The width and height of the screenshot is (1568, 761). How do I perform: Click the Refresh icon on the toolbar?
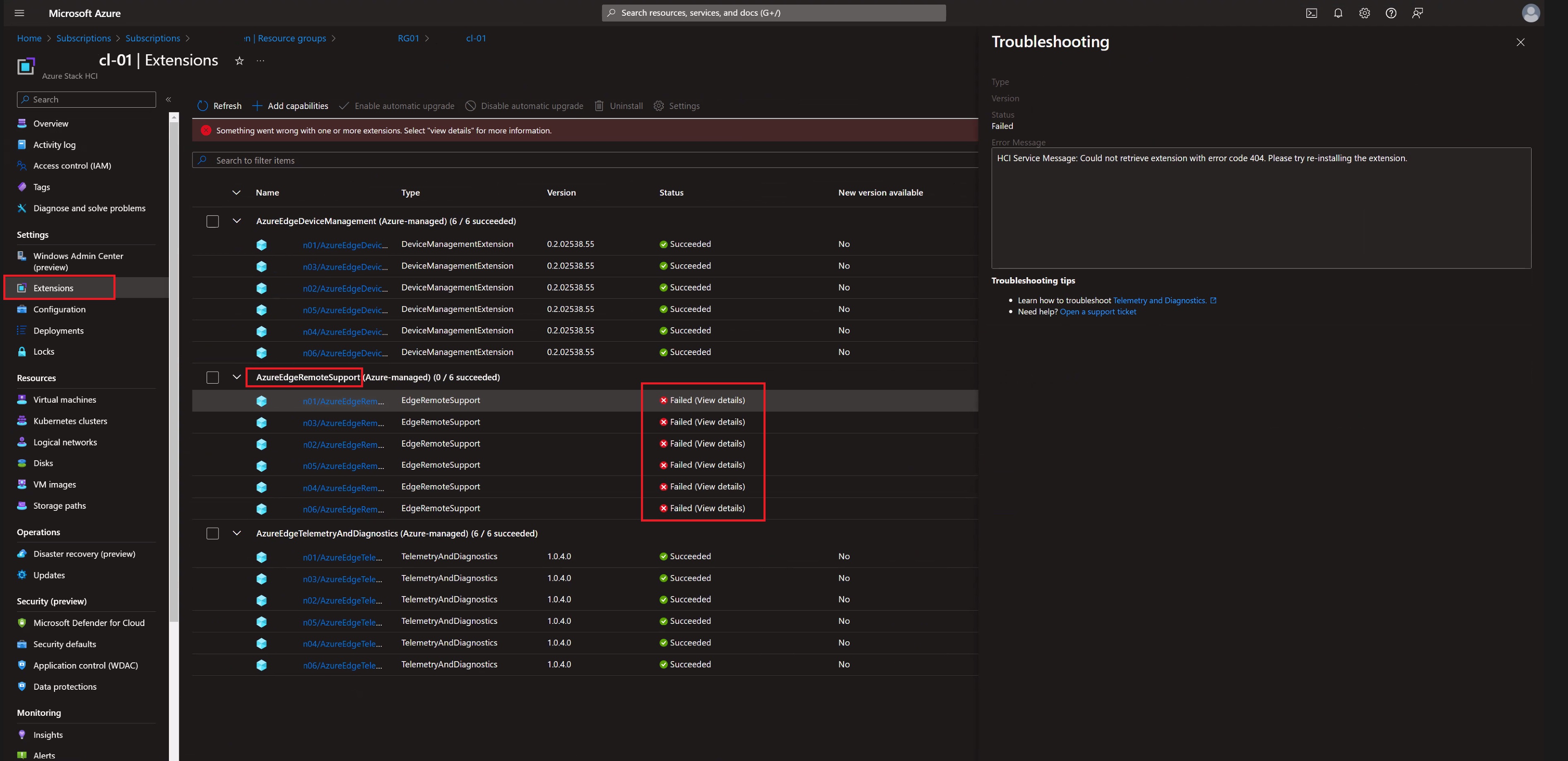[202, 105]
